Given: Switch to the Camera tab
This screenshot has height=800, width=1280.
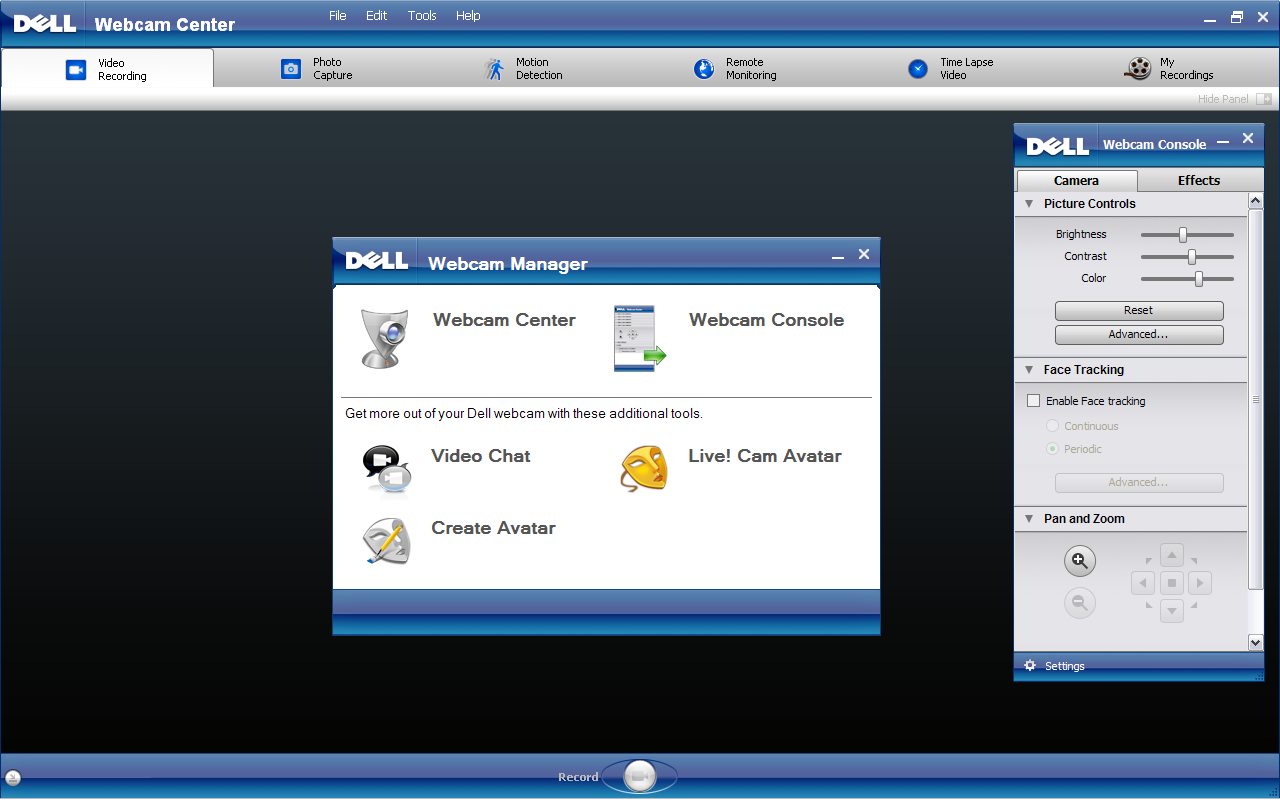Looking at the screenshot, I should point(1077,181).
